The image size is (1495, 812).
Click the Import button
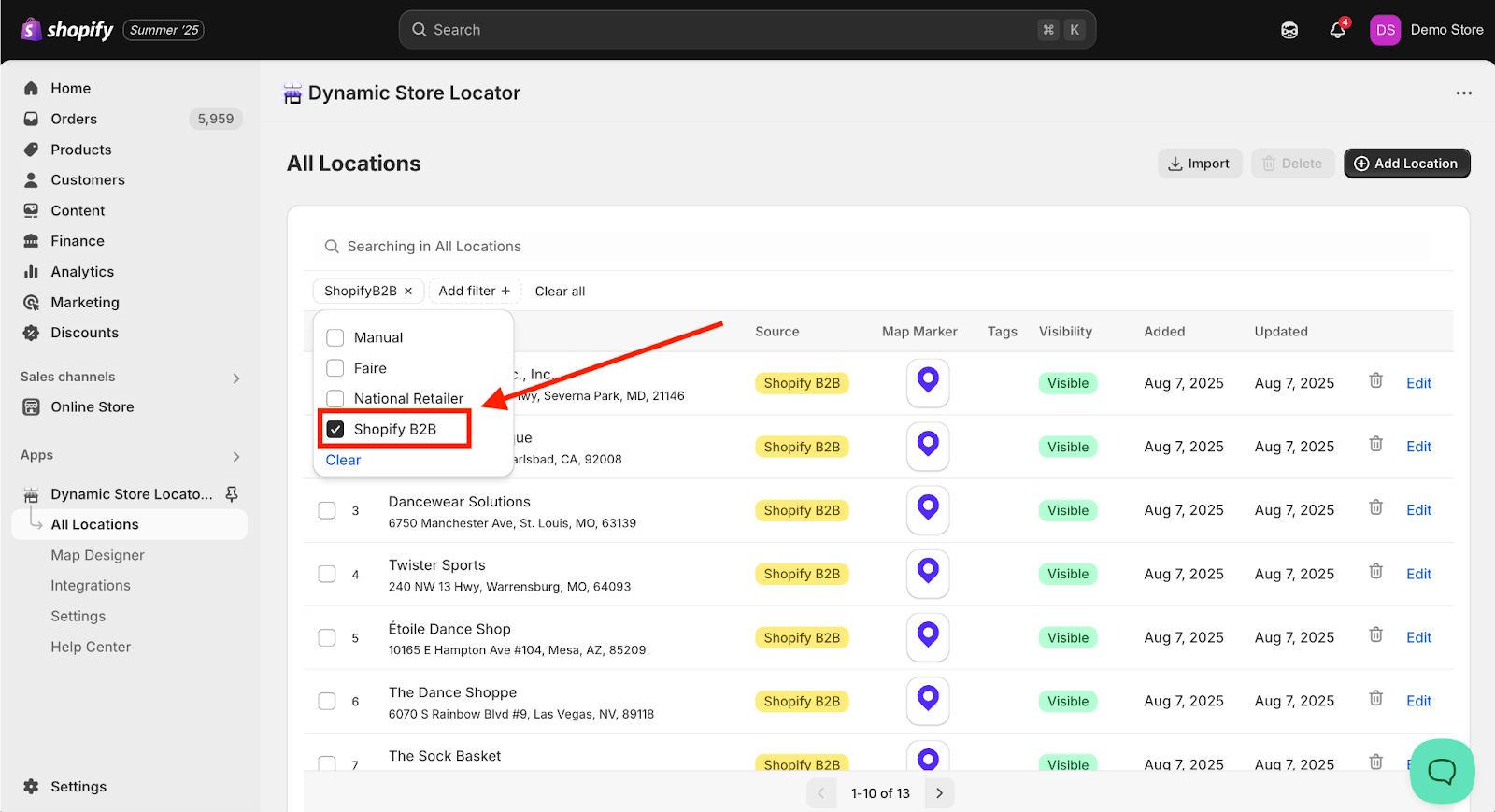(x=1200, y=164)
